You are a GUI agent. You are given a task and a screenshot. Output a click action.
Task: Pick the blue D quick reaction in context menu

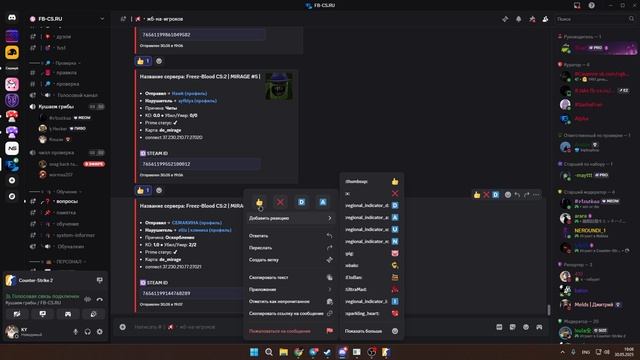(302, 202)
